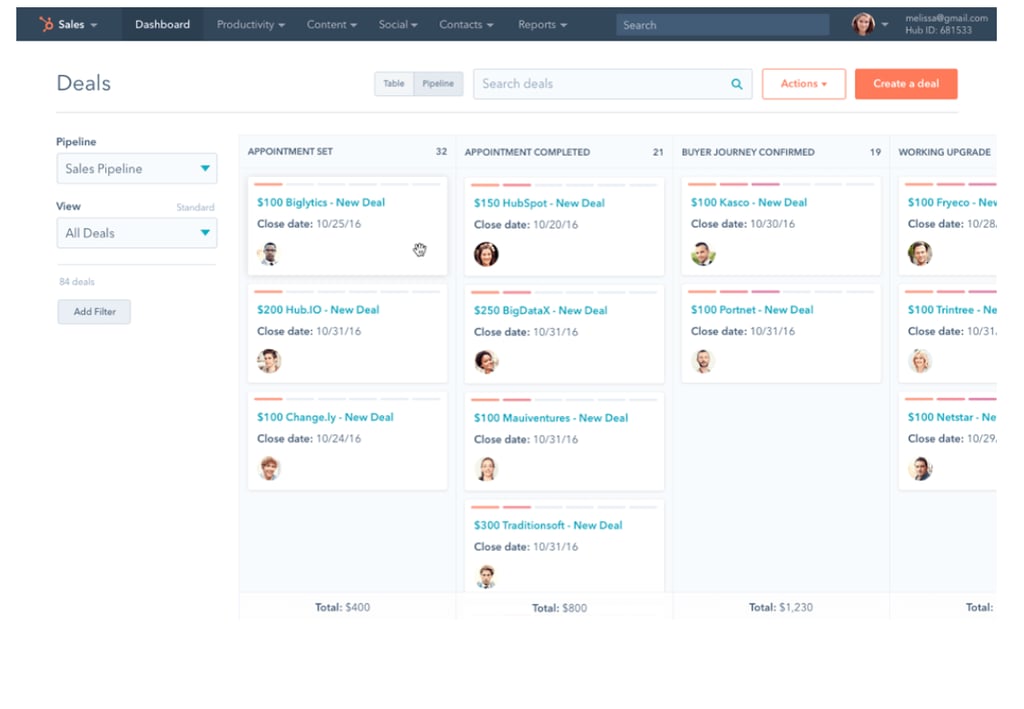Click the stage progress bar on Biglytics card

347,185
